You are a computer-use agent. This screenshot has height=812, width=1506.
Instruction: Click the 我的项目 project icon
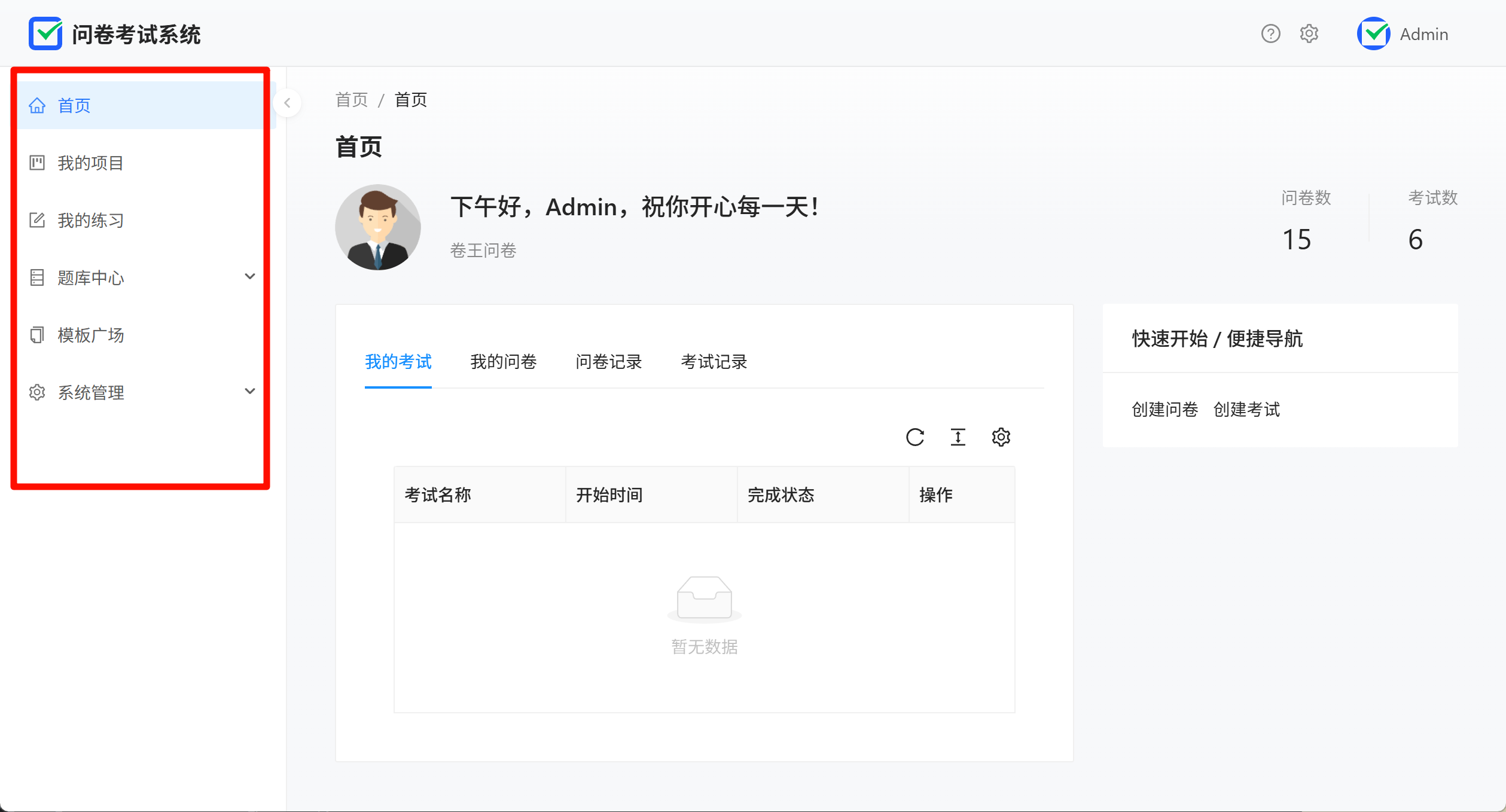click(x=37, y=163)
